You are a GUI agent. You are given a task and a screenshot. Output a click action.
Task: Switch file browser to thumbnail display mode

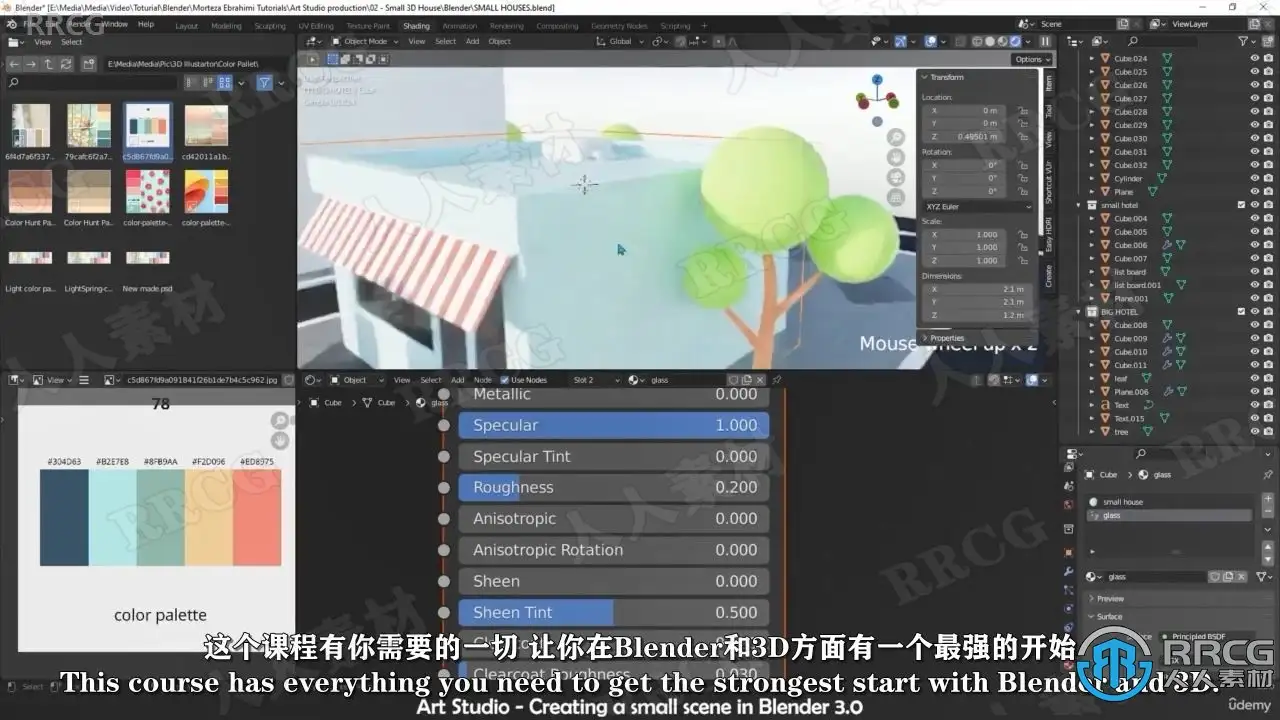point(225,83)
